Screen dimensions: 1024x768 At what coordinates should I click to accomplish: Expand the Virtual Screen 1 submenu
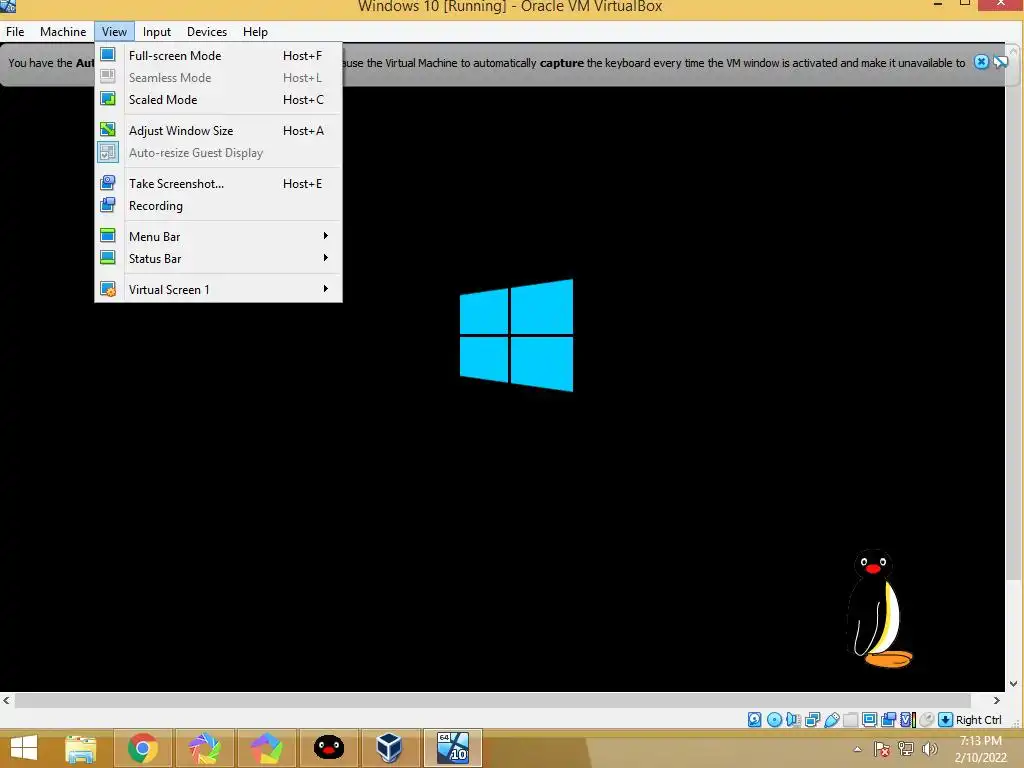point(219,289)
